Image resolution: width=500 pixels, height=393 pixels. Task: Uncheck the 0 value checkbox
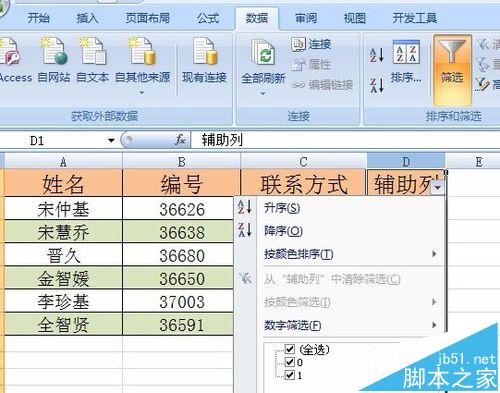pyautogui.click(x=290, y=362)
